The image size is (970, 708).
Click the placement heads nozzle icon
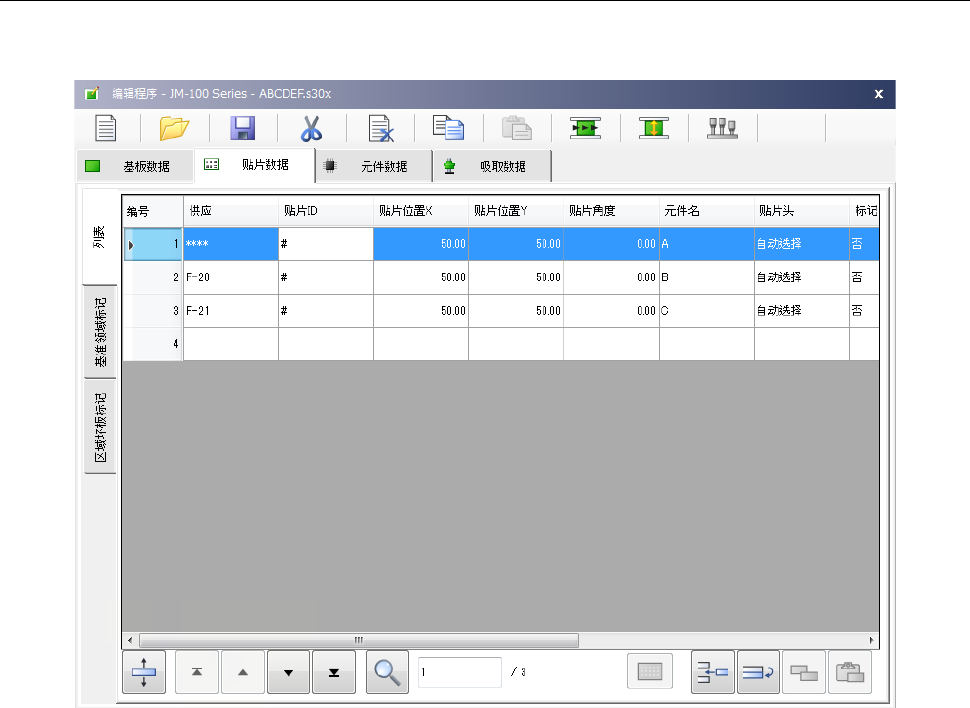click(723, 128)
